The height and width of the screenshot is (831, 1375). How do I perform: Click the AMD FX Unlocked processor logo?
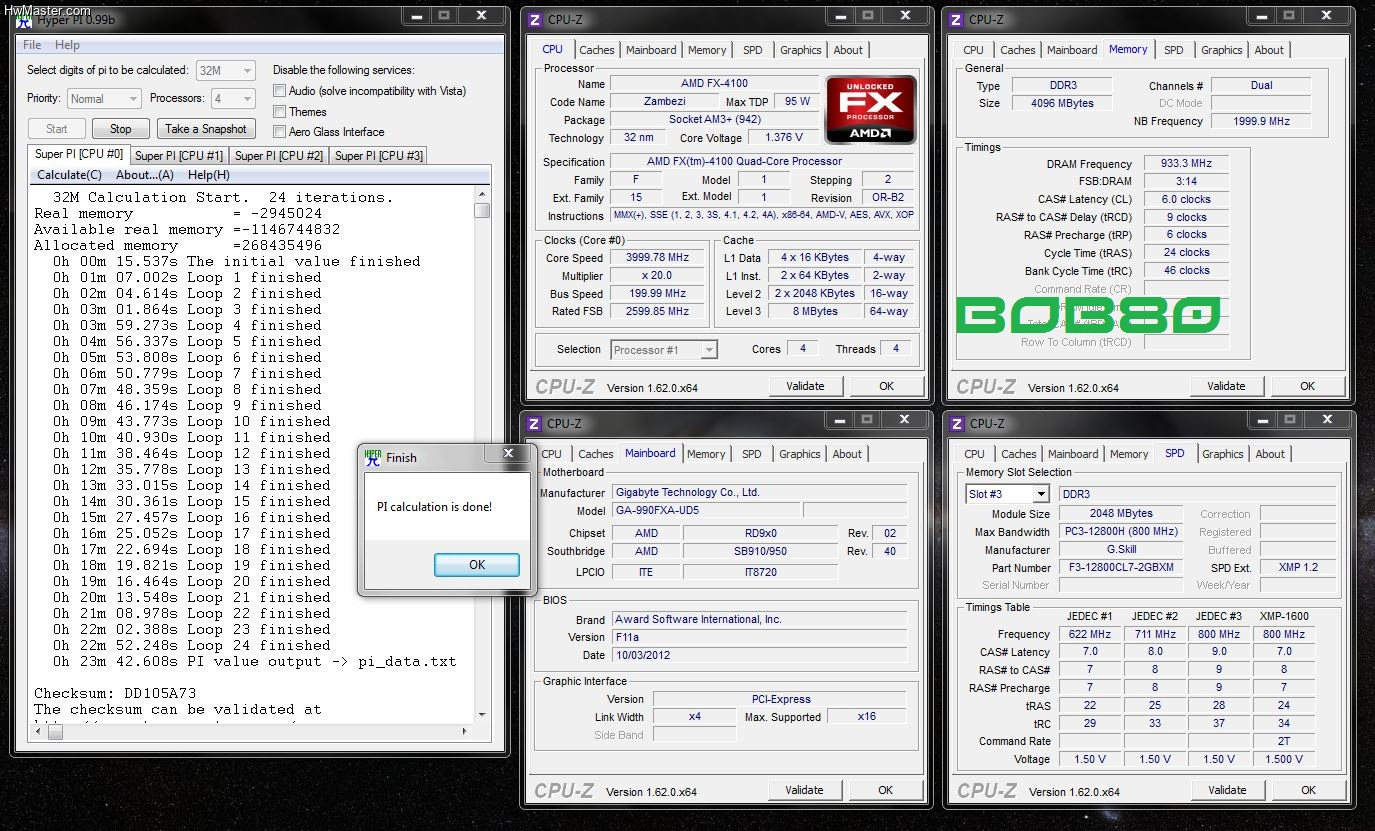click(x=870, y=110)
